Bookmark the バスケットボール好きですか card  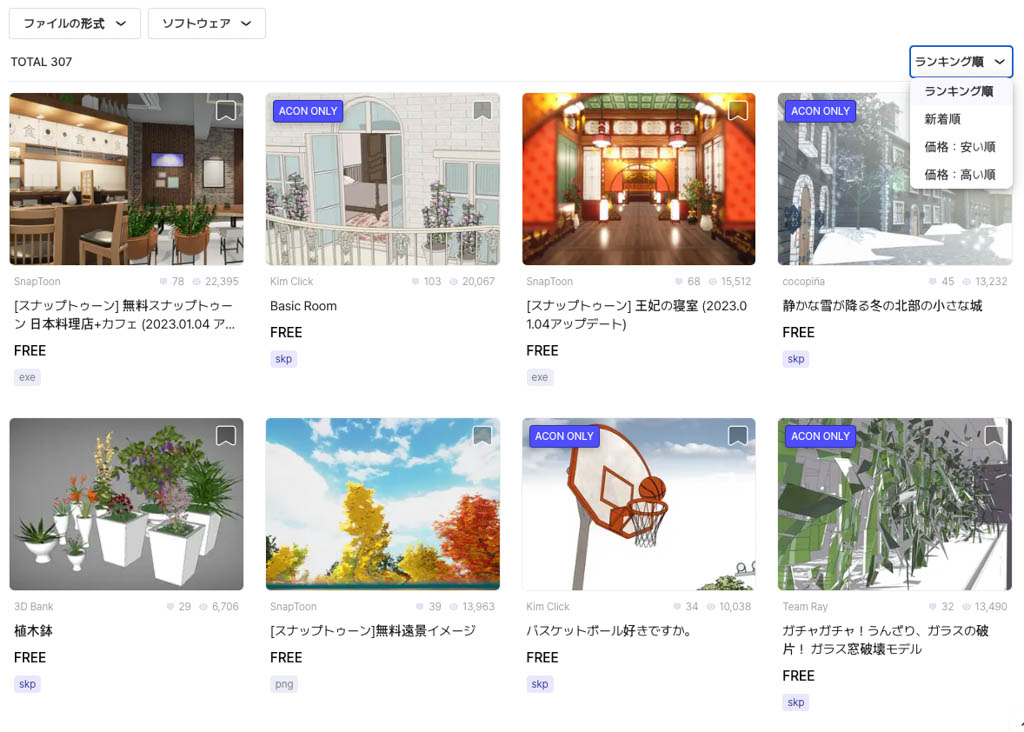[x=738, y=436]
